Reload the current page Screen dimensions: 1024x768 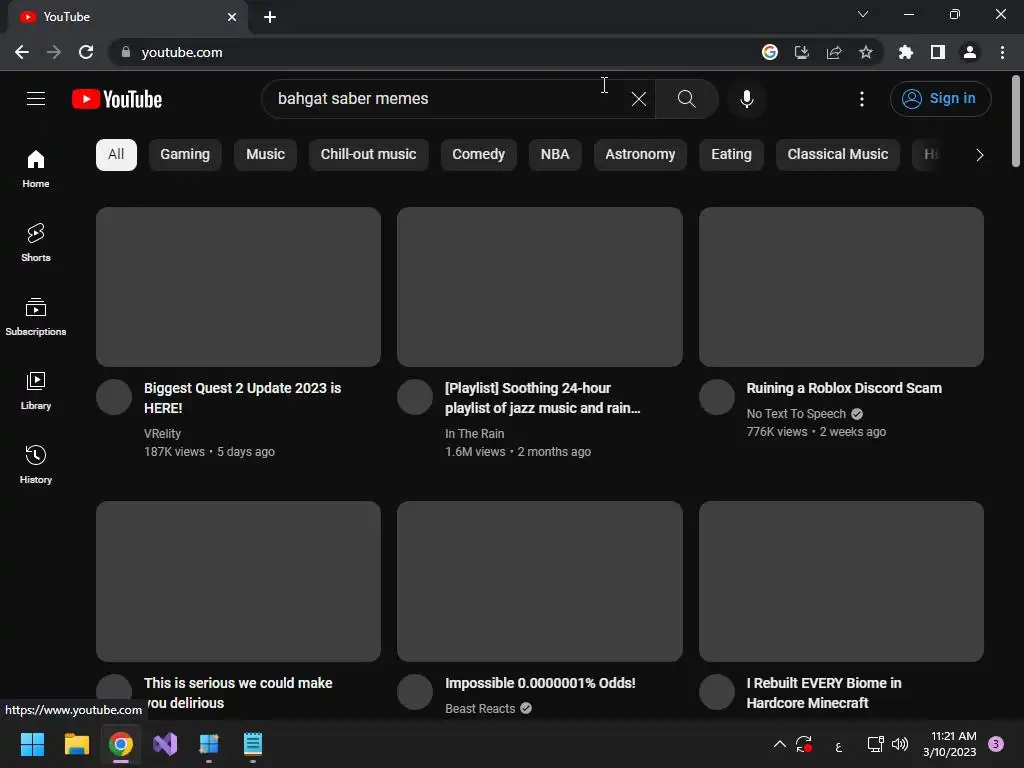86,52
